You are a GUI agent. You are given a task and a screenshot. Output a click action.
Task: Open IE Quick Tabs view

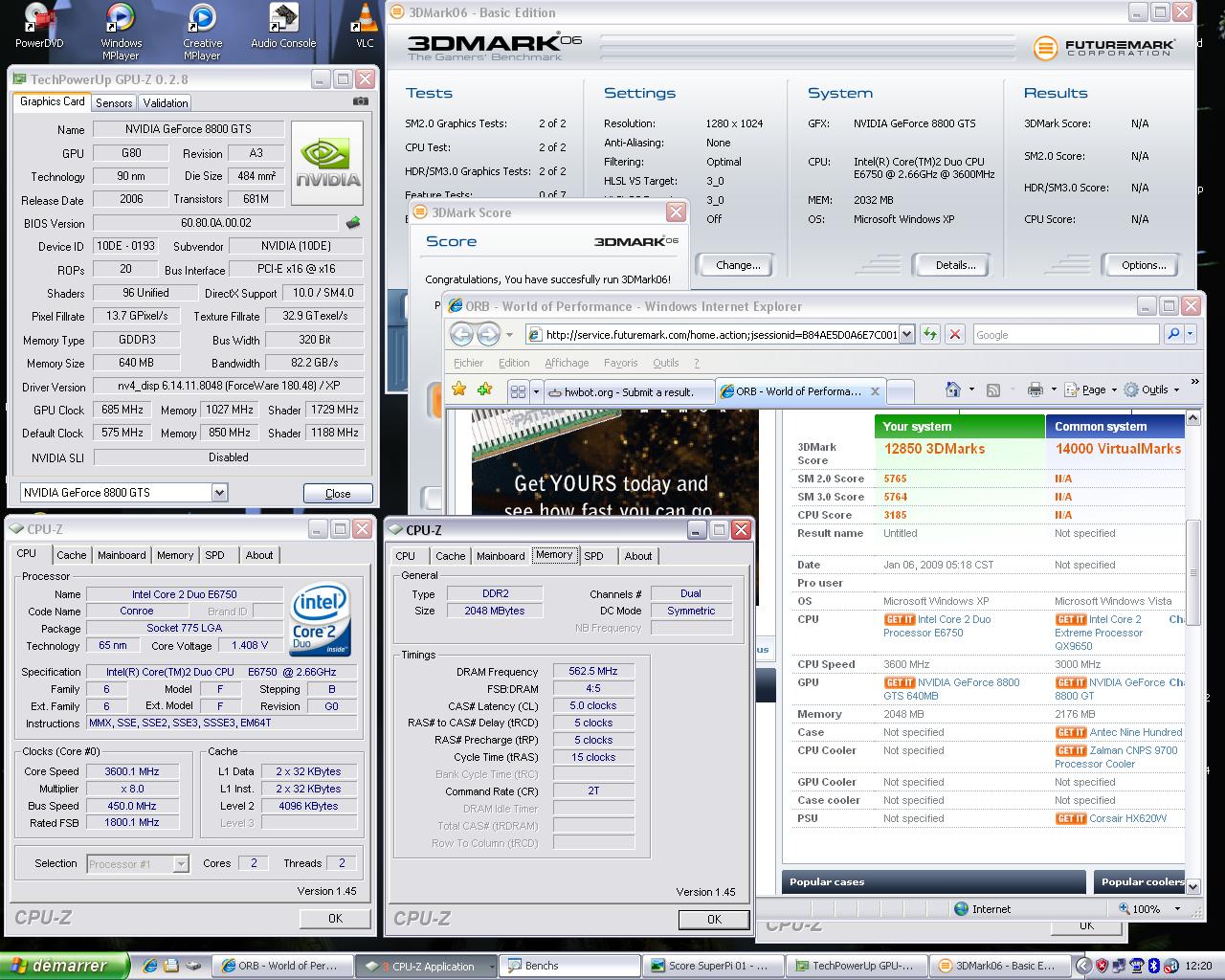pyautogui.click(x=518, y=390)
